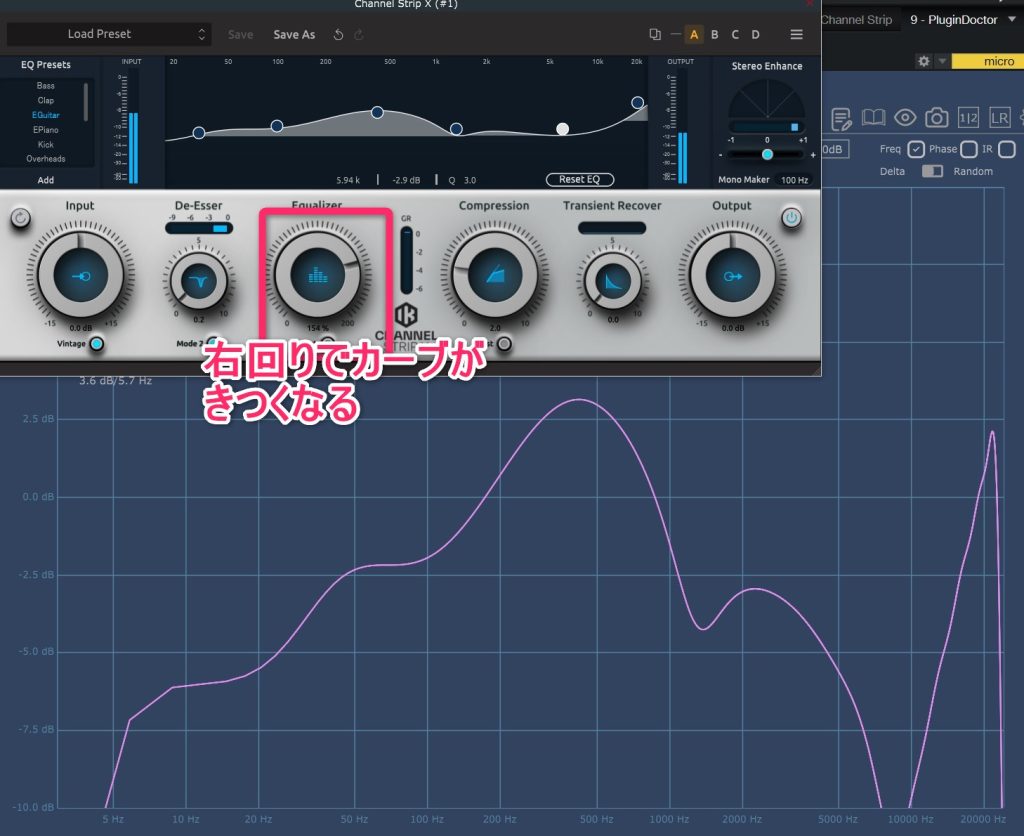This screenshot has height=836, width=1024.
Task: Click the LR channel icon
Action: (999, 118)
